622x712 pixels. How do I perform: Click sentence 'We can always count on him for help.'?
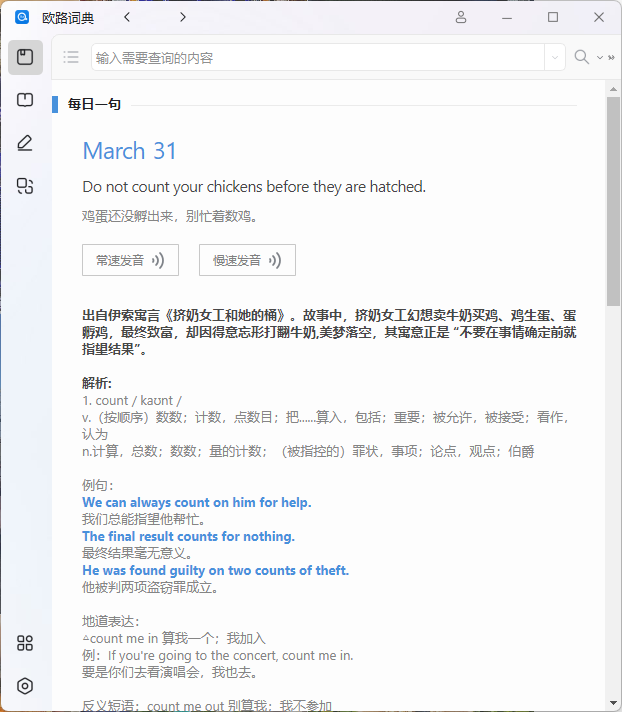click(x=197, y=502)
